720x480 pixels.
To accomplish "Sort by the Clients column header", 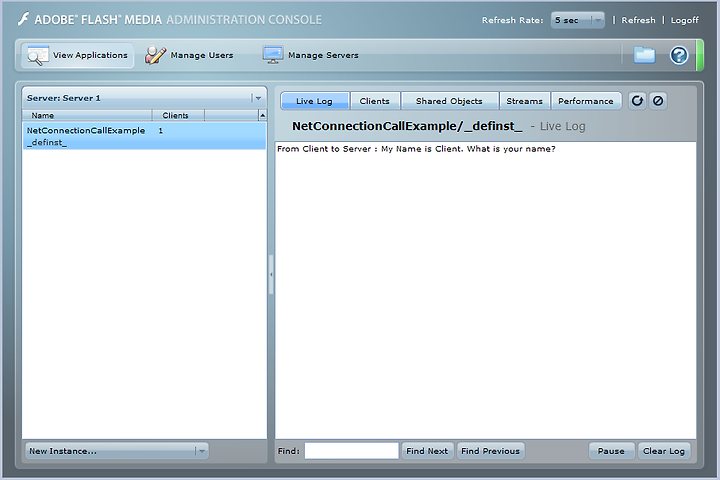I will coord(178,115).
